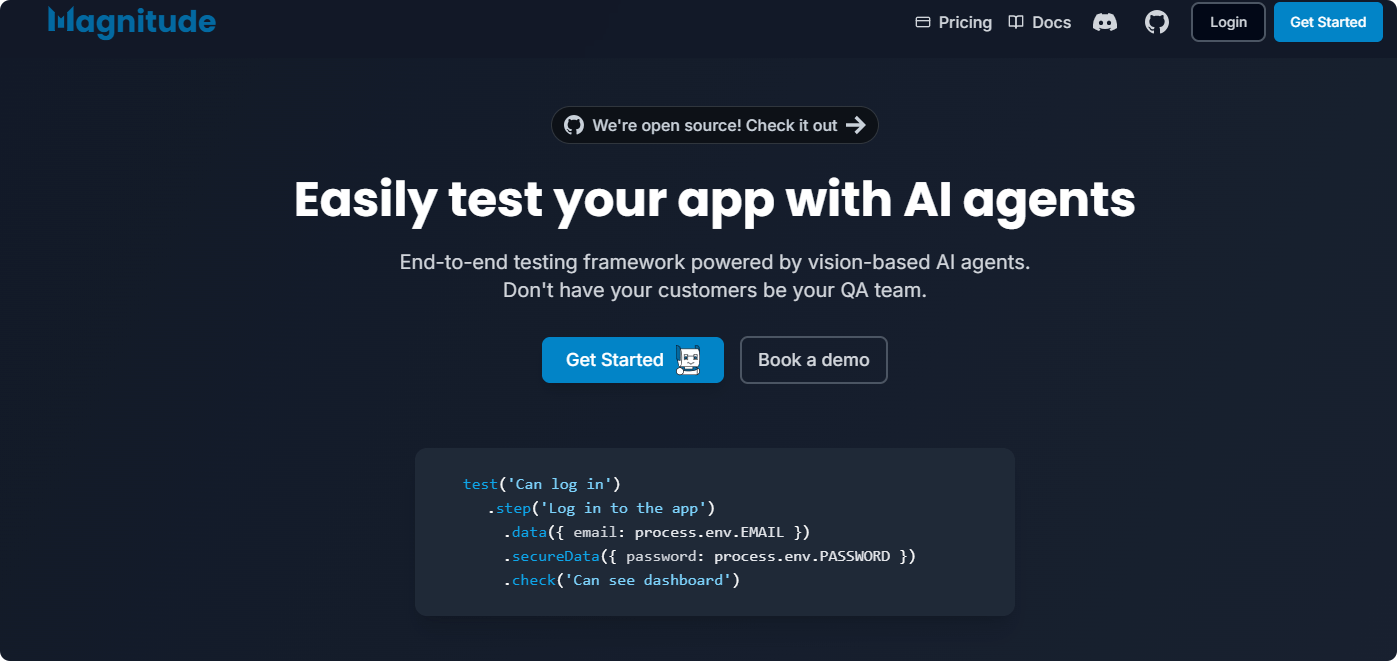Click the credit card icon beside Pricing
Image resolution: width=1397 pixels, height=661 pixels.
(x=923, y=22)
